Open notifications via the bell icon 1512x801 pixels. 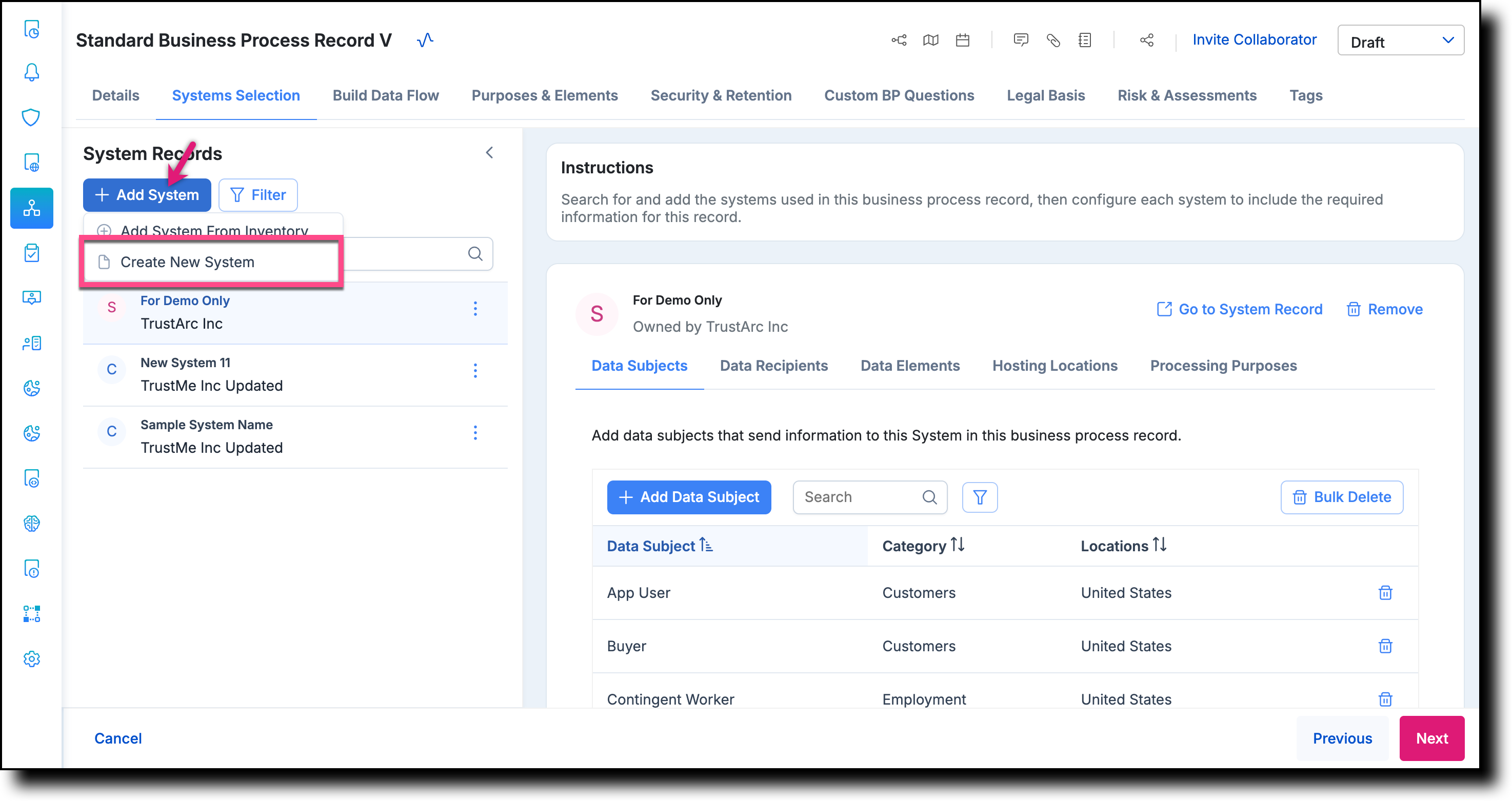click(32, 72)
